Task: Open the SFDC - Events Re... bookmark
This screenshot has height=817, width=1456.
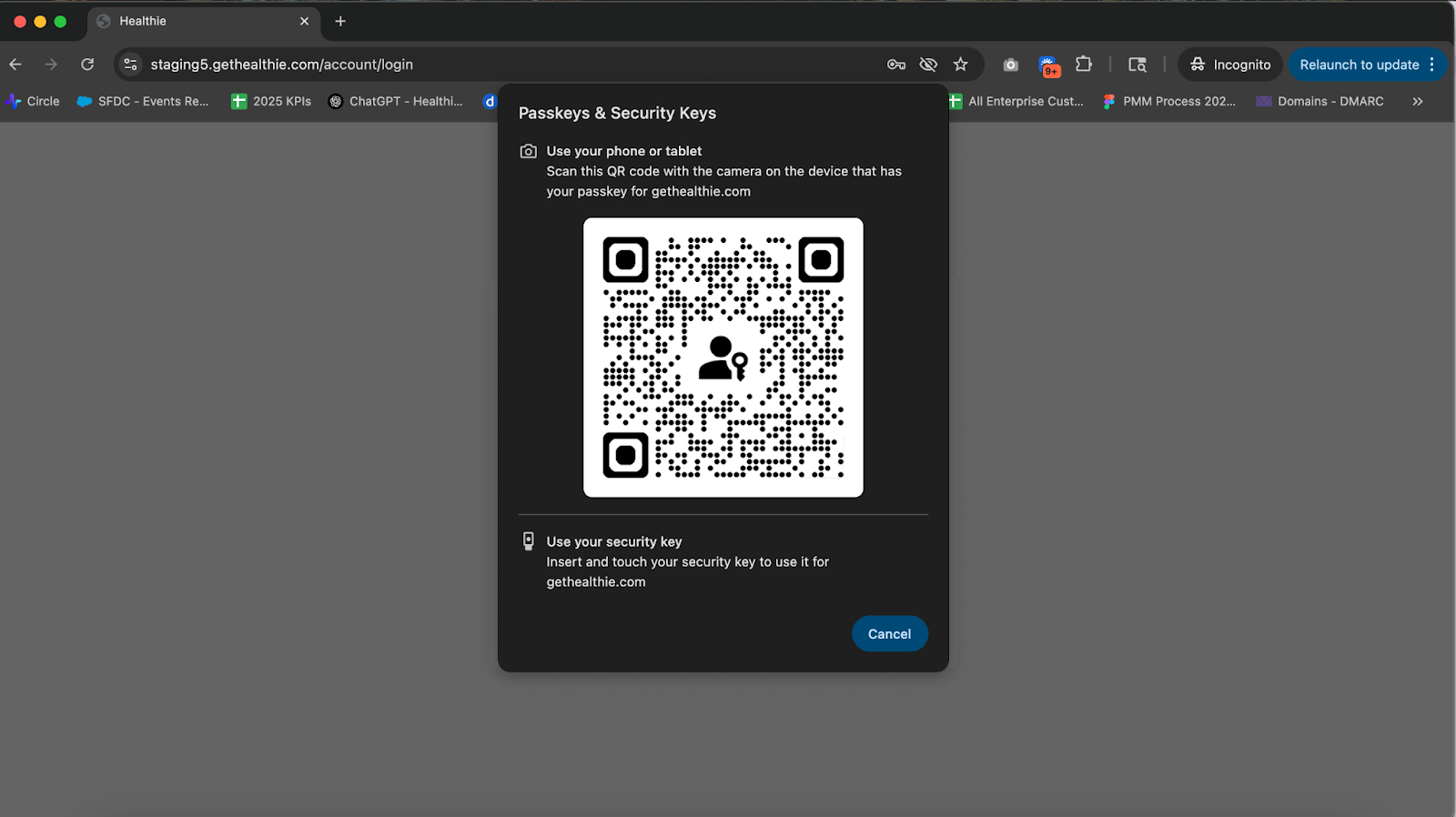Action: [x=143, y=101]
